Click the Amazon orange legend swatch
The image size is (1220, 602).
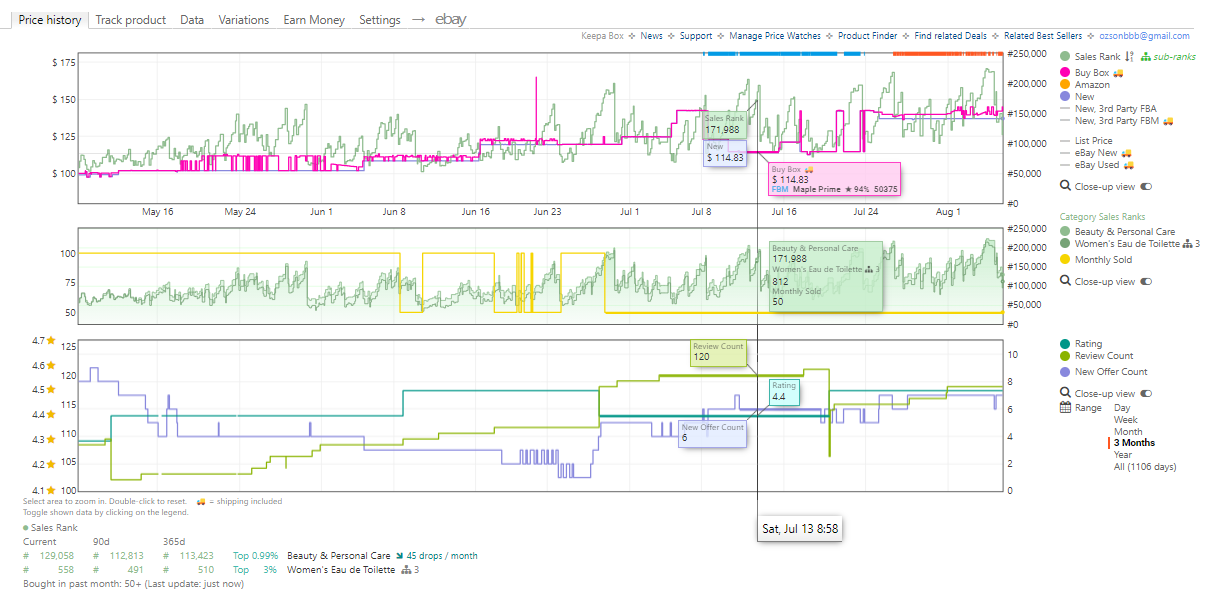point(1066,85)
